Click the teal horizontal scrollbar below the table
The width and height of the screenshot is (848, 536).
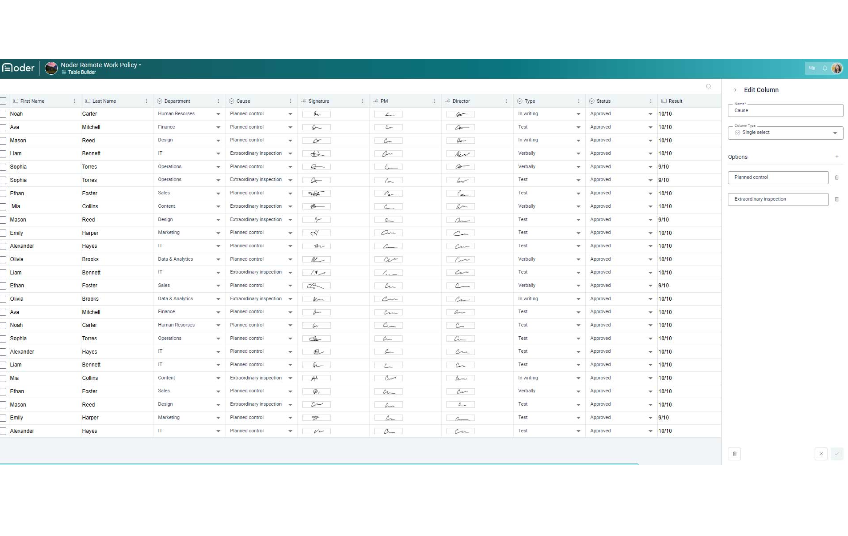pyautogui.click(x=319, y=464)
